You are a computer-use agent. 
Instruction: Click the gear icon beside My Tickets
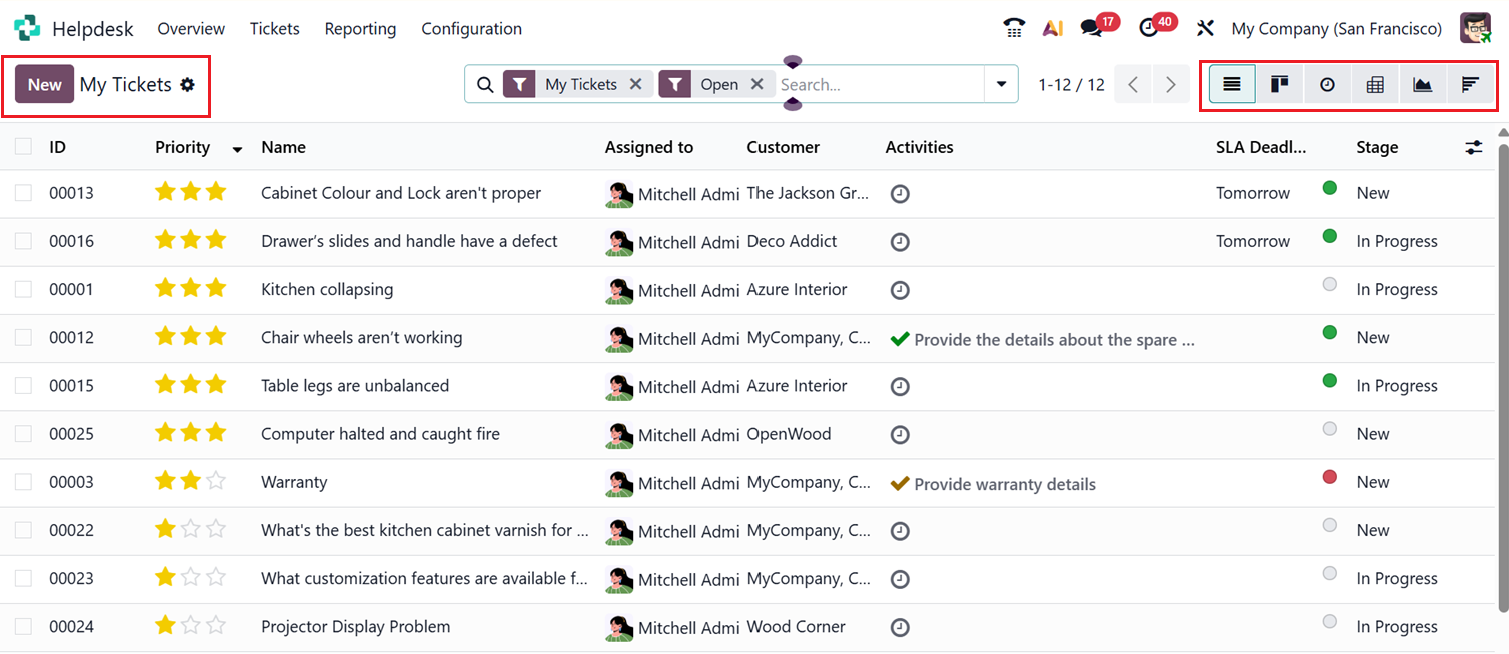coord(187,85)
